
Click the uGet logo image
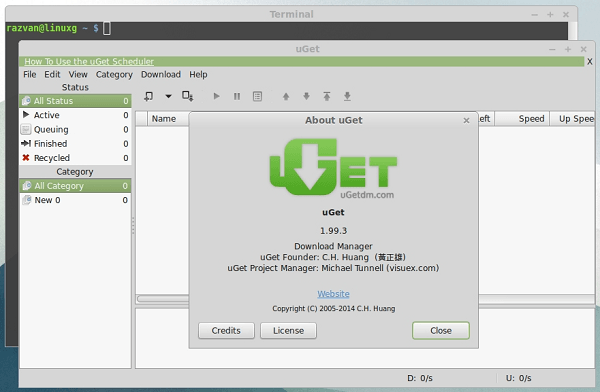tap(333, 168)
